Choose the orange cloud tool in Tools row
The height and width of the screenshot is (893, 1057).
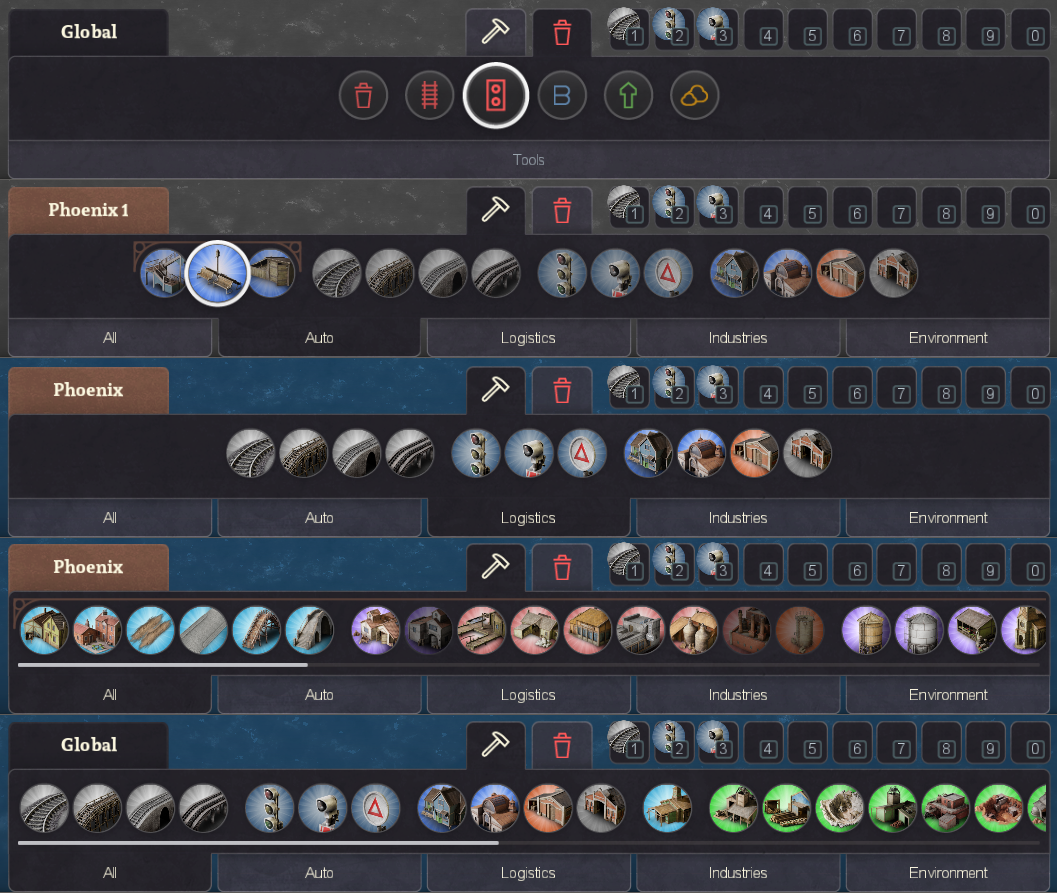click(694, 95)
